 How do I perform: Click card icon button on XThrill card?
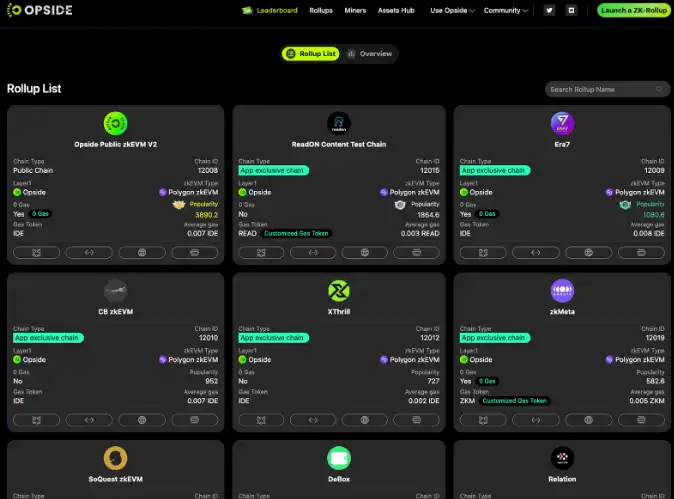pyautogui.click(x=417, y=420)
